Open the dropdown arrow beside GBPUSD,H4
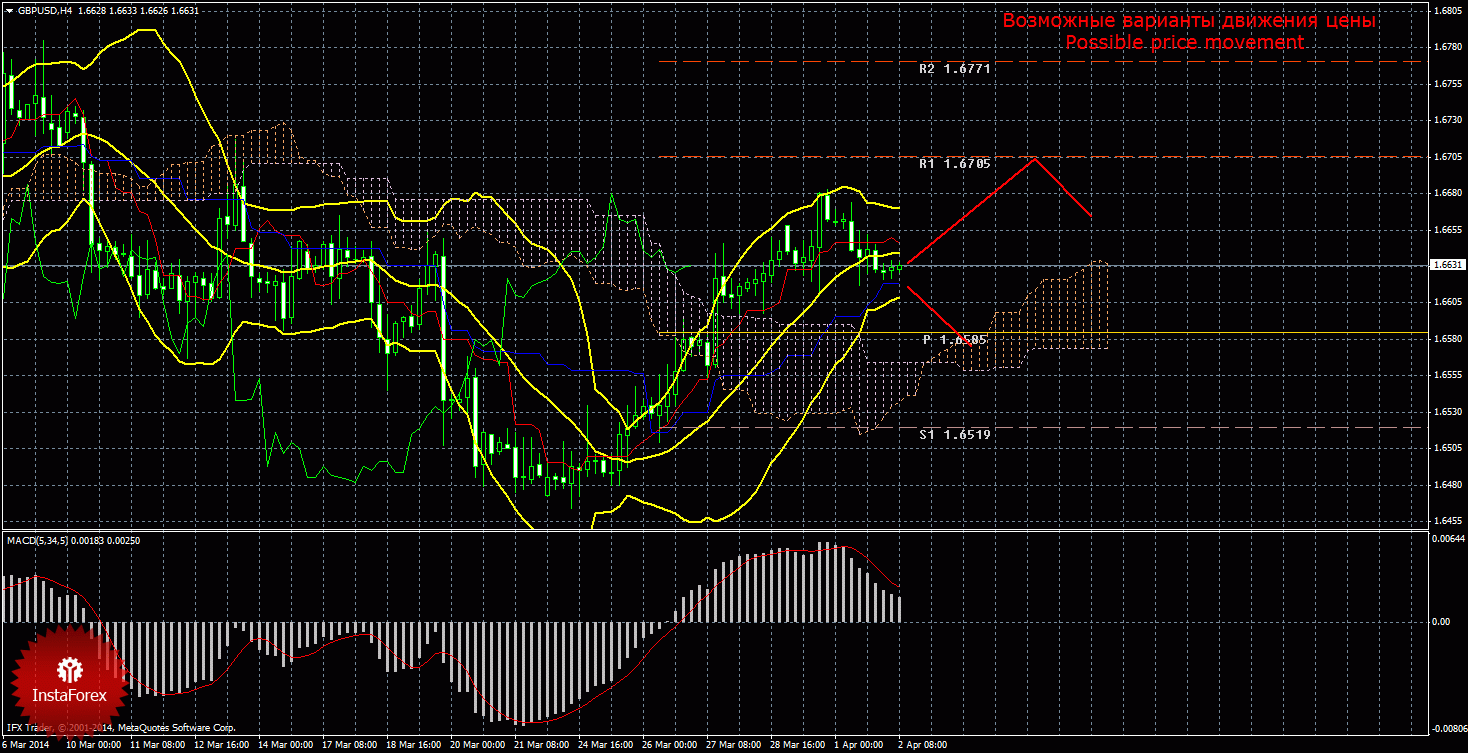 coord(9,9)
